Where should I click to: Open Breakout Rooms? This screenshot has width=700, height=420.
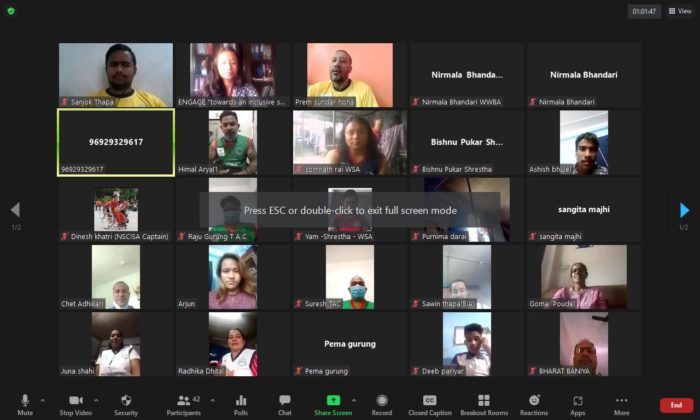[x=484, y=403]
